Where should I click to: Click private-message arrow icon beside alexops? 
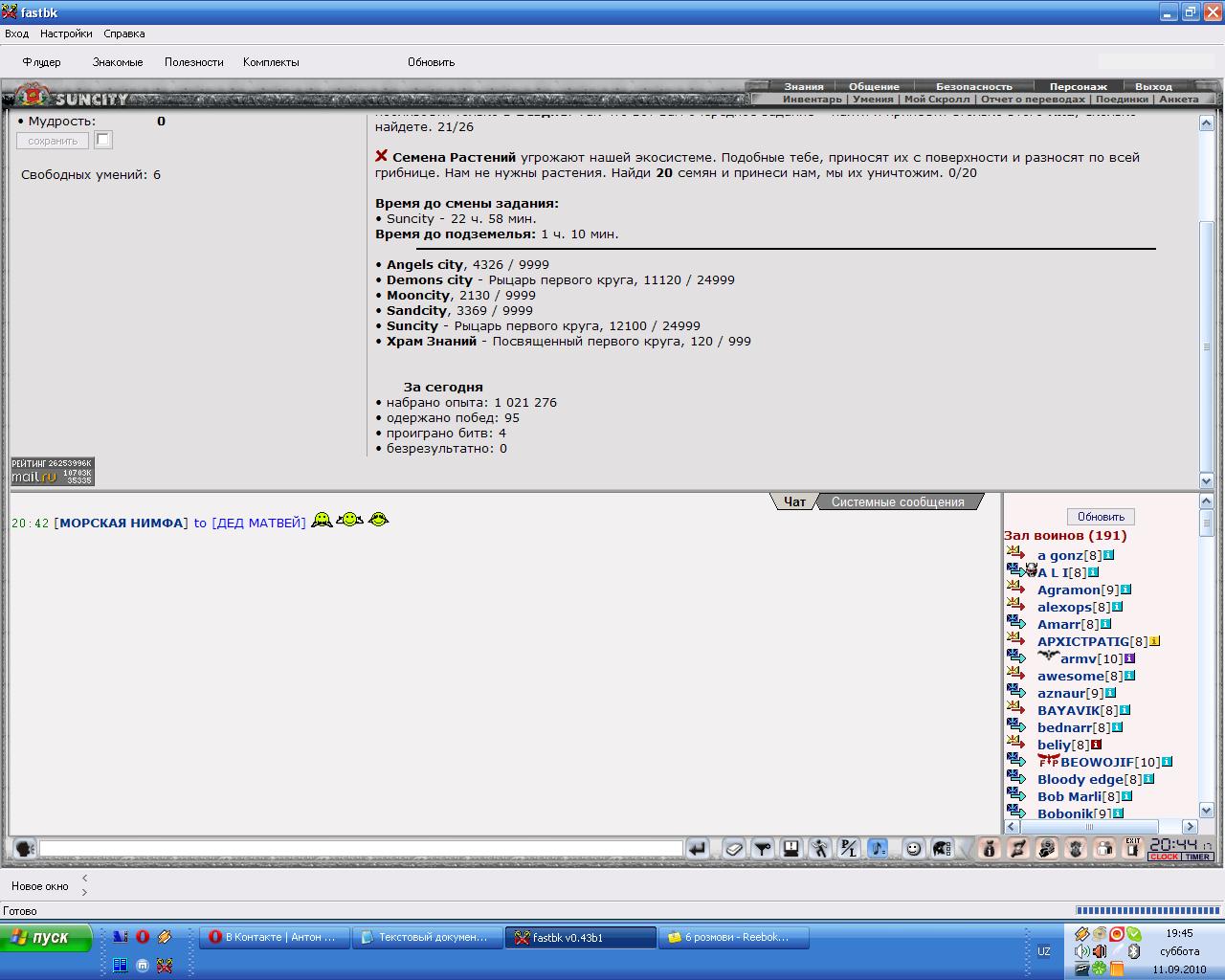click(1016, 606)
